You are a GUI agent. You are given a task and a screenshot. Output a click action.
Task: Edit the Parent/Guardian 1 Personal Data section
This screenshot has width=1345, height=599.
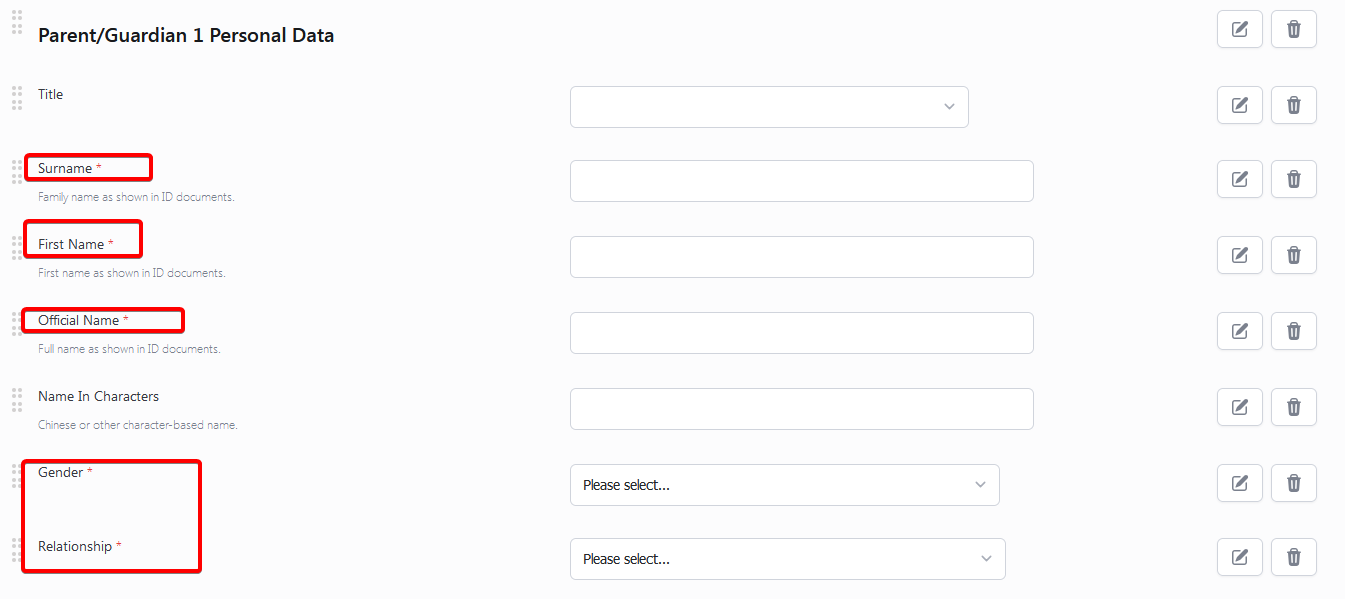pyautogui.click(x=1240, y=29)
